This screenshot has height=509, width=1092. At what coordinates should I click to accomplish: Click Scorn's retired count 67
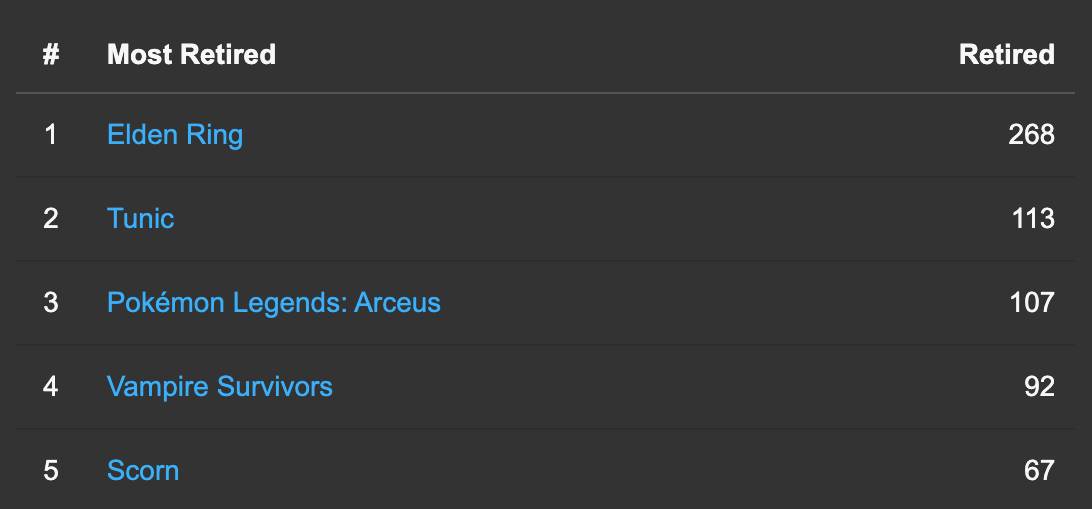[x=1039, y=470]
